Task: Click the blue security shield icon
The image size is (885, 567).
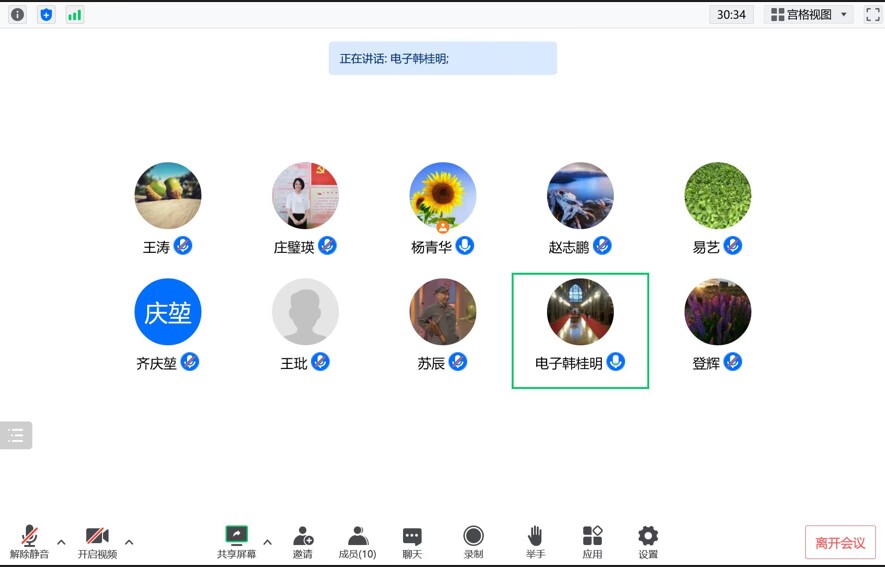Action: 46,15
